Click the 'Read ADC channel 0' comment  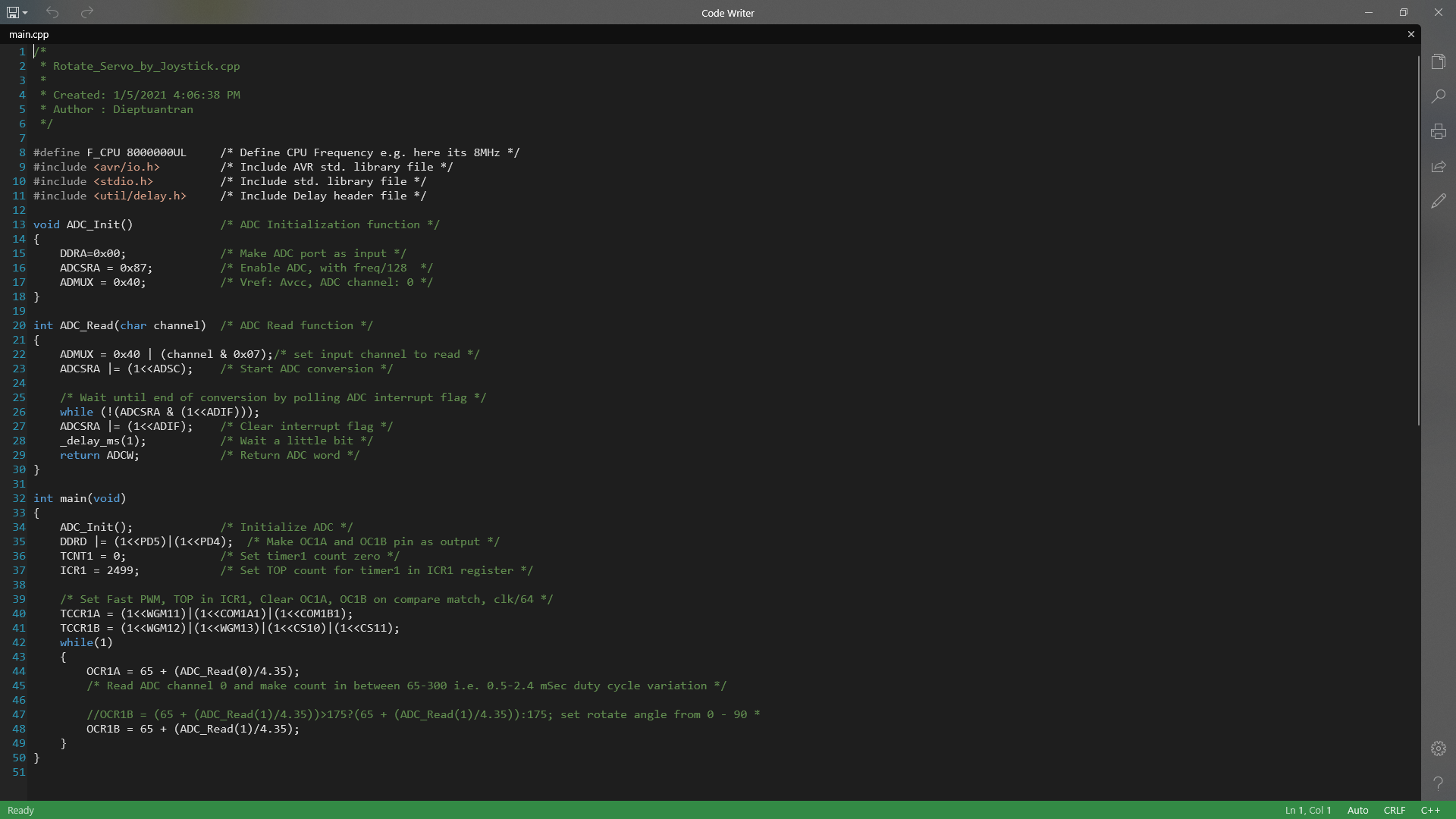(x=406, y=686)
